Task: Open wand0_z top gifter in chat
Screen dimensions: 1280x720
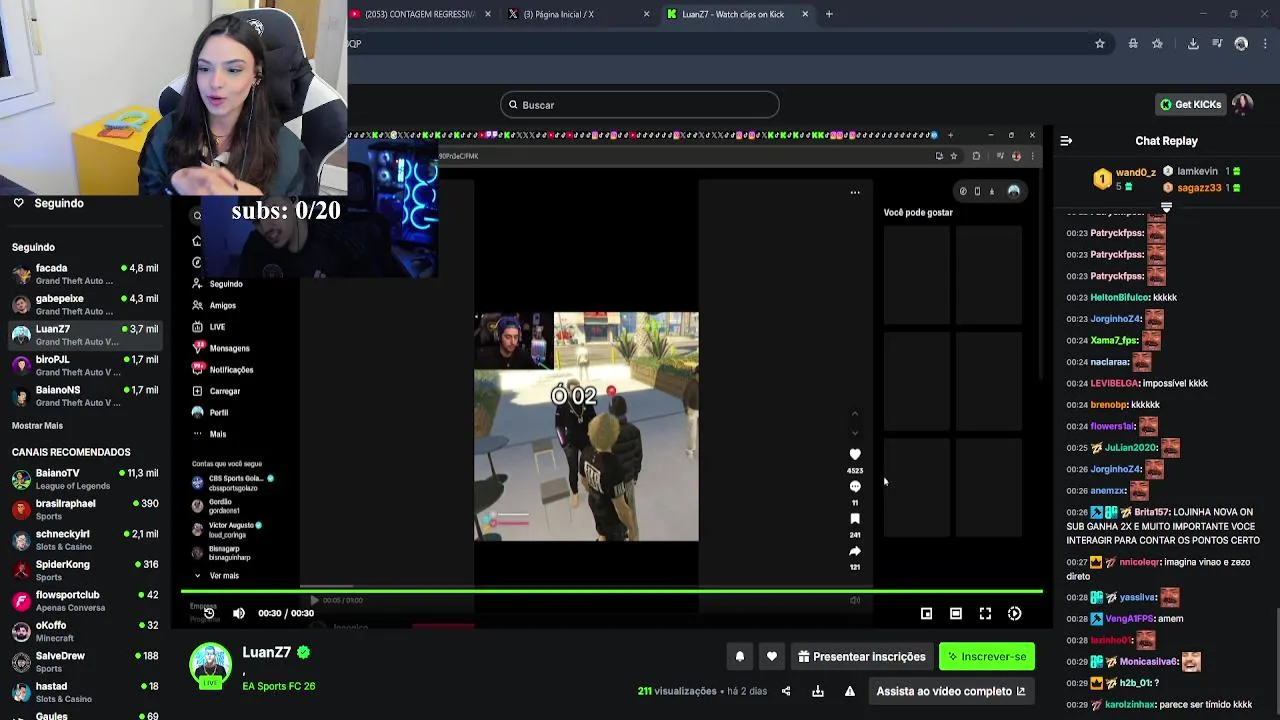Action: [x=1135, y=173]
